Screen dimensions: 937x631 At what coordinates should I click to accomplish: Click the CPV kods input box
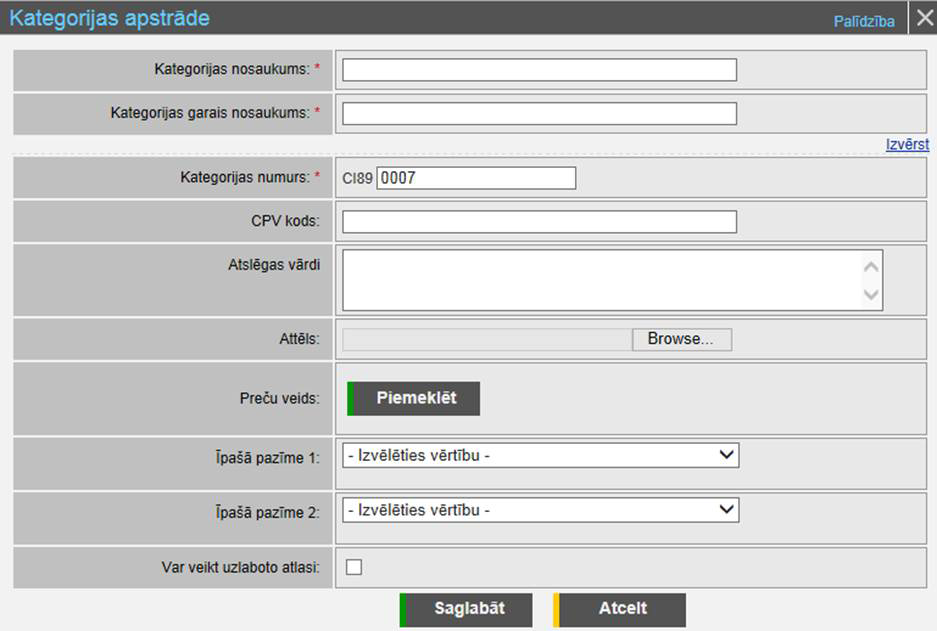pos(539,221)
